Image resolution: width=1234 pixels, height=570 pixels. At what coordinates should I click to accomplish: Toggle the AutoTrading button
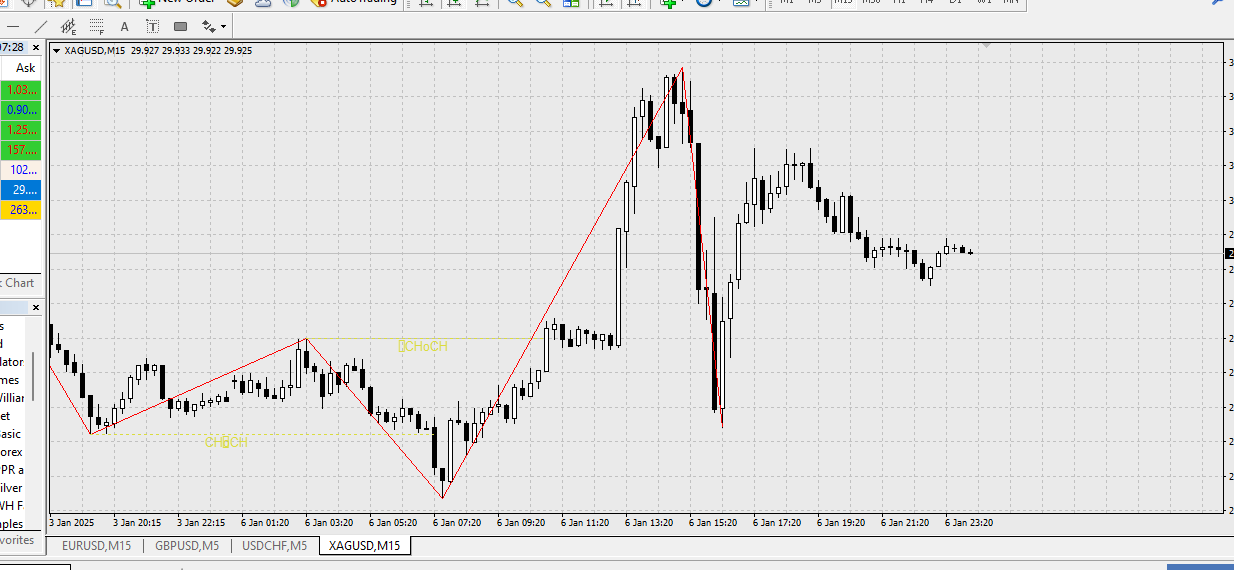(352, 3)
